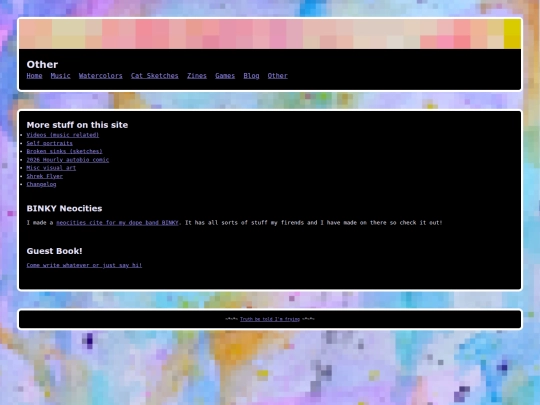Screen dimensions: 540x405
Task: Follow the Self portraits link
Action: pos(50,143)
